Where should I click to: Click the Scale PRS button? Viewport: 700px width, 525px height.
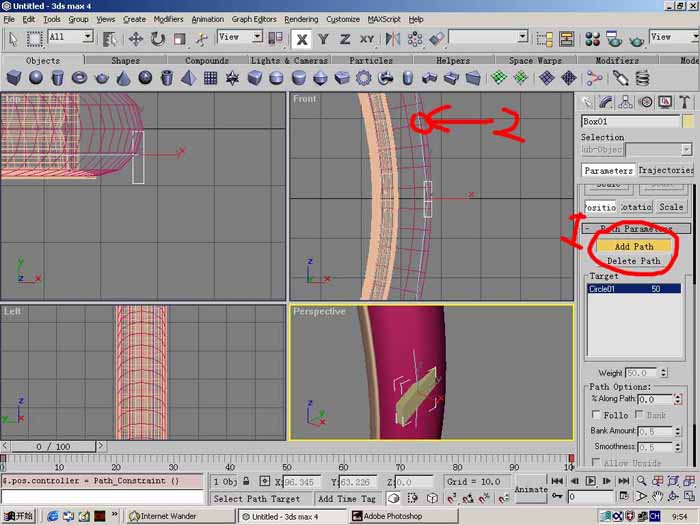[671, 207]
